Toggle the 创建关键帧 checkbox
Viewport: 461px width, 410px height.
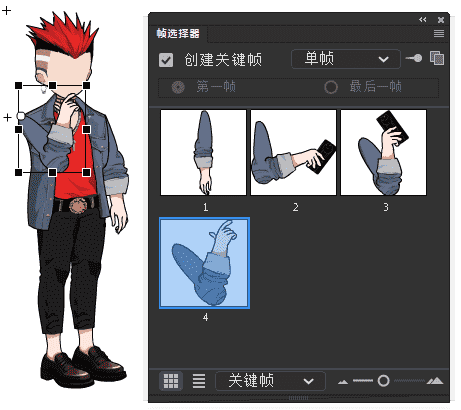[166, 60]
